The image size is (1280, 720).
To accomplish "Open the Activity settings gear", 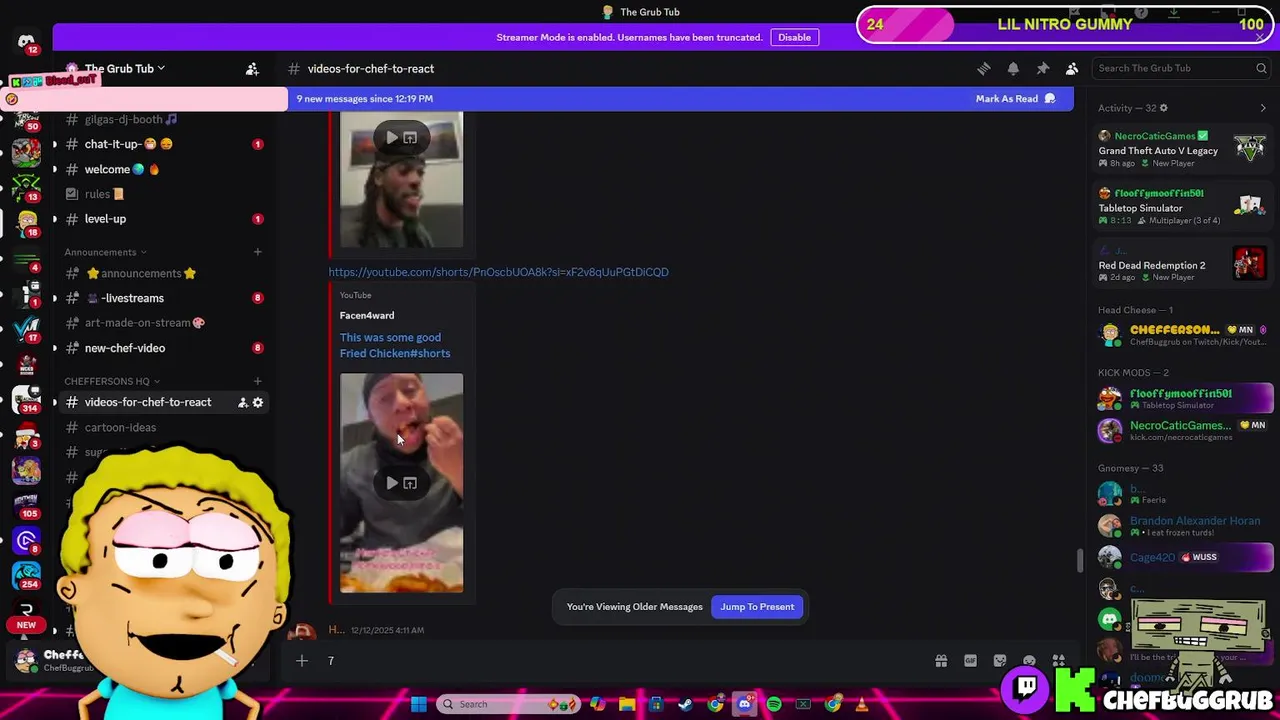I will 1163,108.
